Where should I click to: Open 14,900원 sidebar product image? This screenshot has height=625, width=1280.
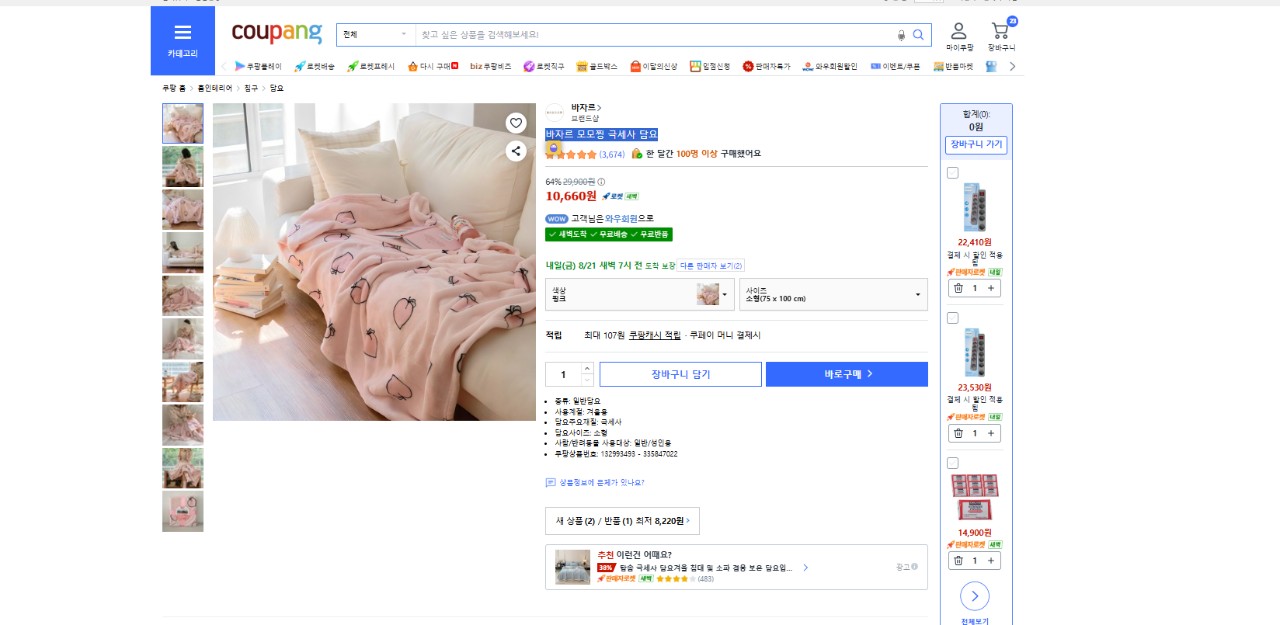point(975,497)
